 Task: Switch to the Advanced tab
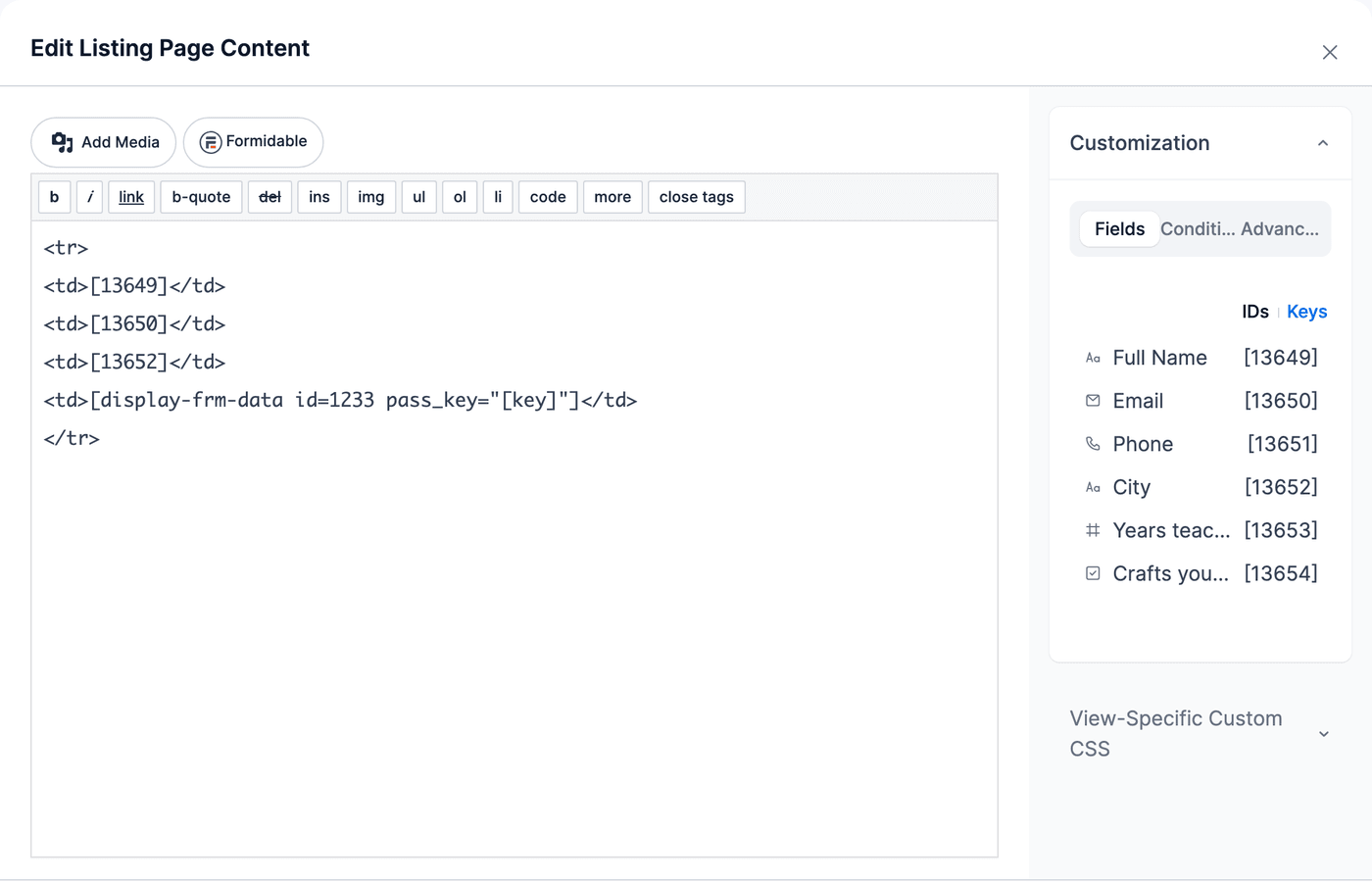(x=1280, y=228)
